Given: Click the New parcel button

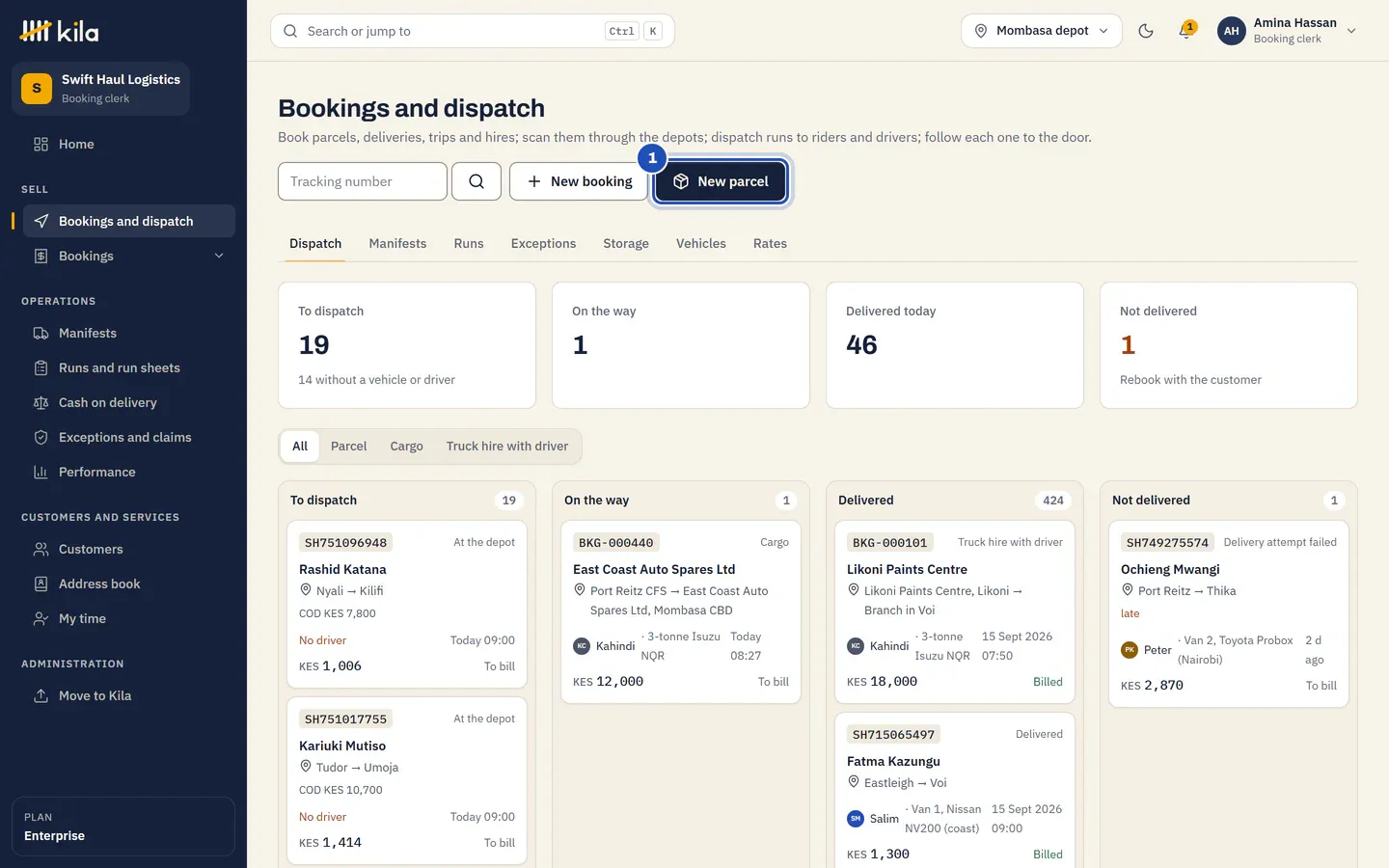Looking at the screenshot, I should click(721, 181).
